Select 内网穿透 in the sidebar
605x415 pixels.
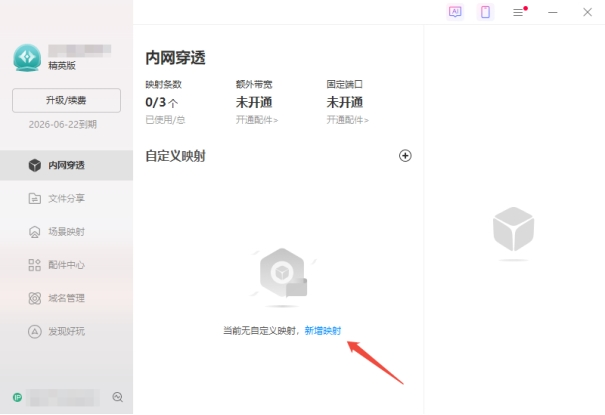[x=66, y=165]
